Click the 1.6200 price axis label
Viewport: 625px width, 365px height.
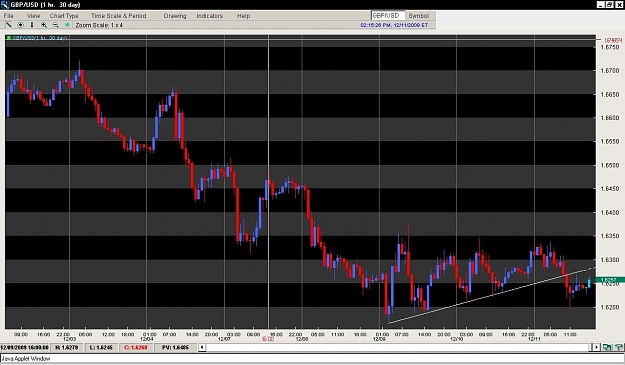pyautogui.click(x=610, y=307)
